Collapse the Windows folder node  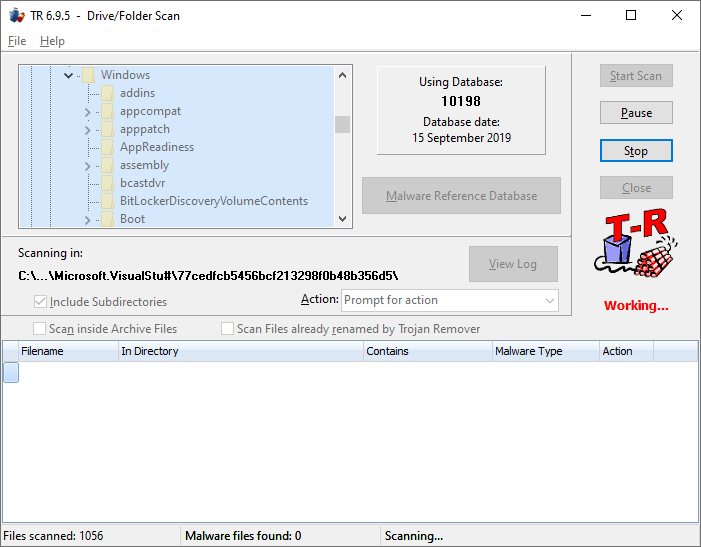click(x=68, y=75)
